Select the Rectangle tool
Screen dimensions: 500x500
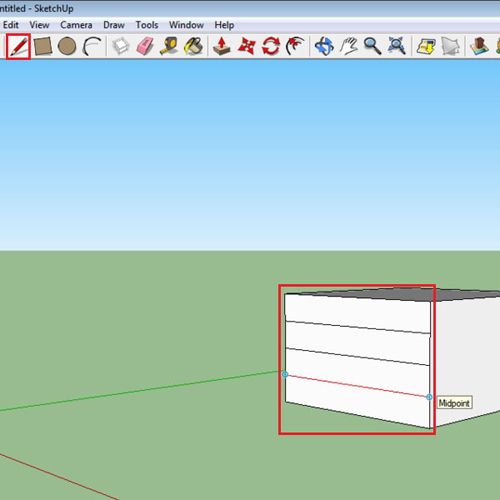(43, 46)
